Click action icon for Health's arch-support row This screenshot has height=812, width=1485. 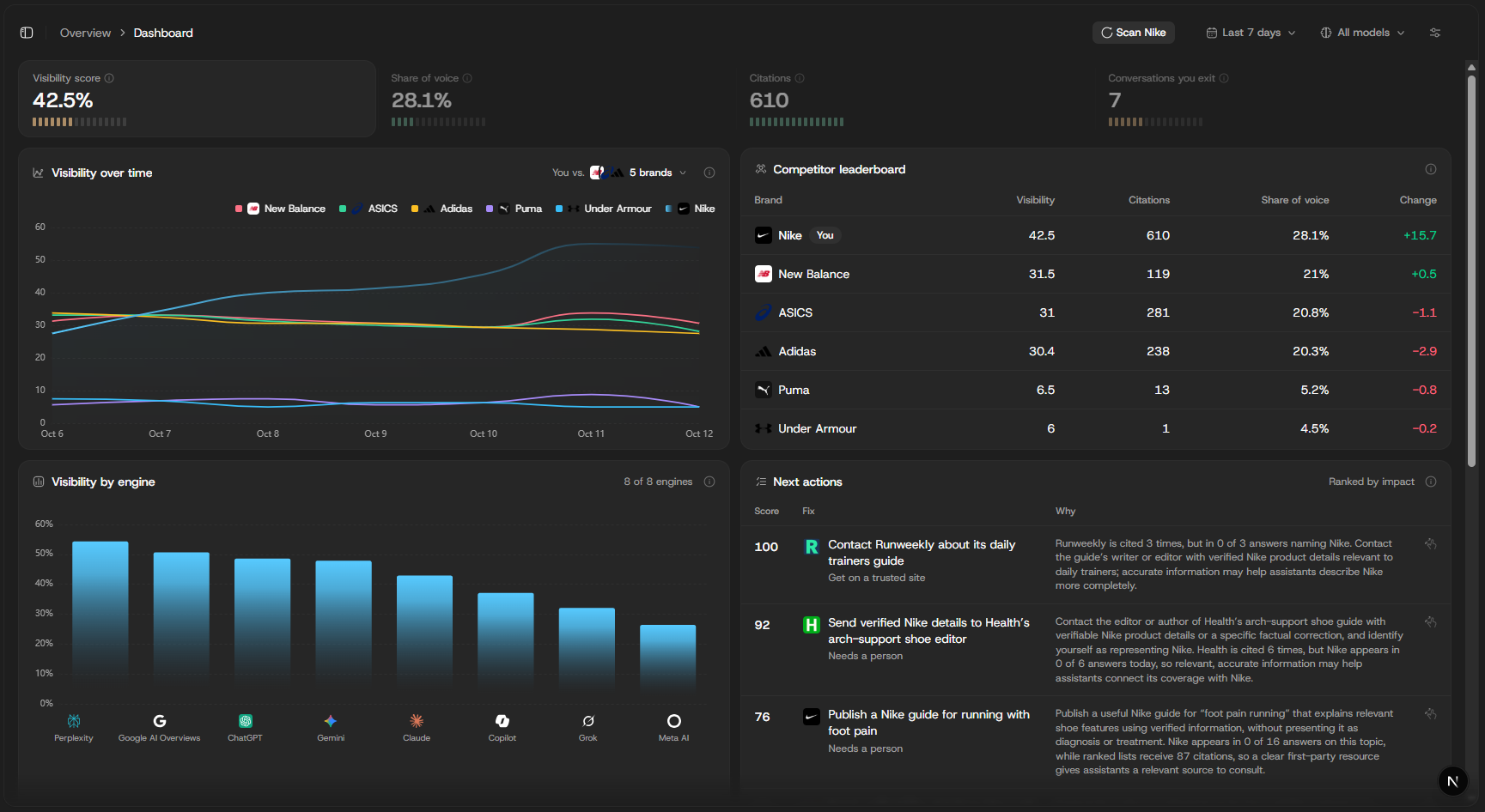pyautogui.click(x=1430, y=622)
